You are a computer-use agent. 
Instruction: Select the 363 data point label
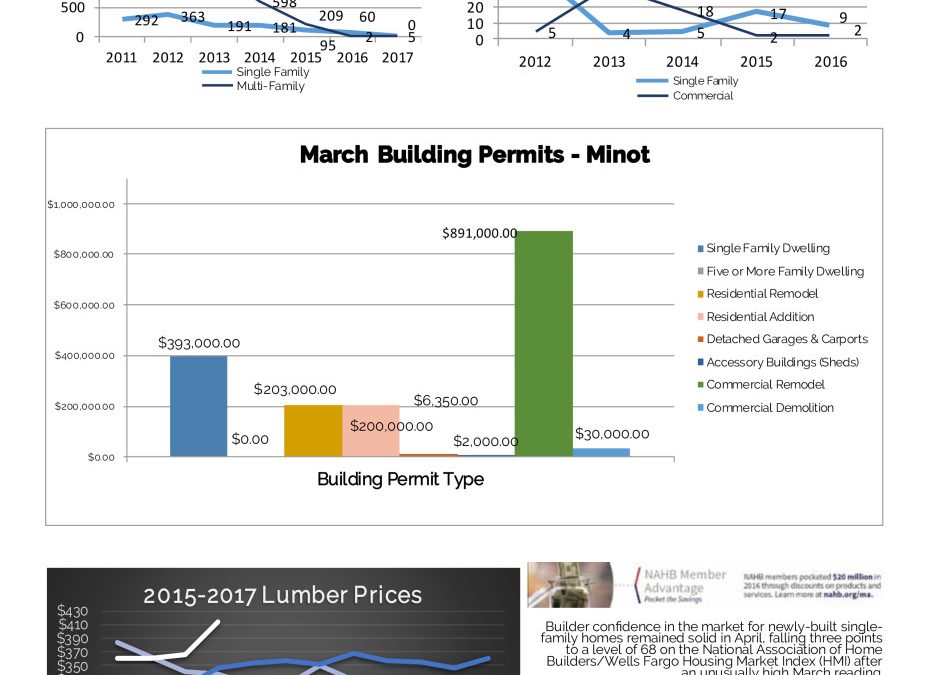pyautogui.click(x=193, y=17)
